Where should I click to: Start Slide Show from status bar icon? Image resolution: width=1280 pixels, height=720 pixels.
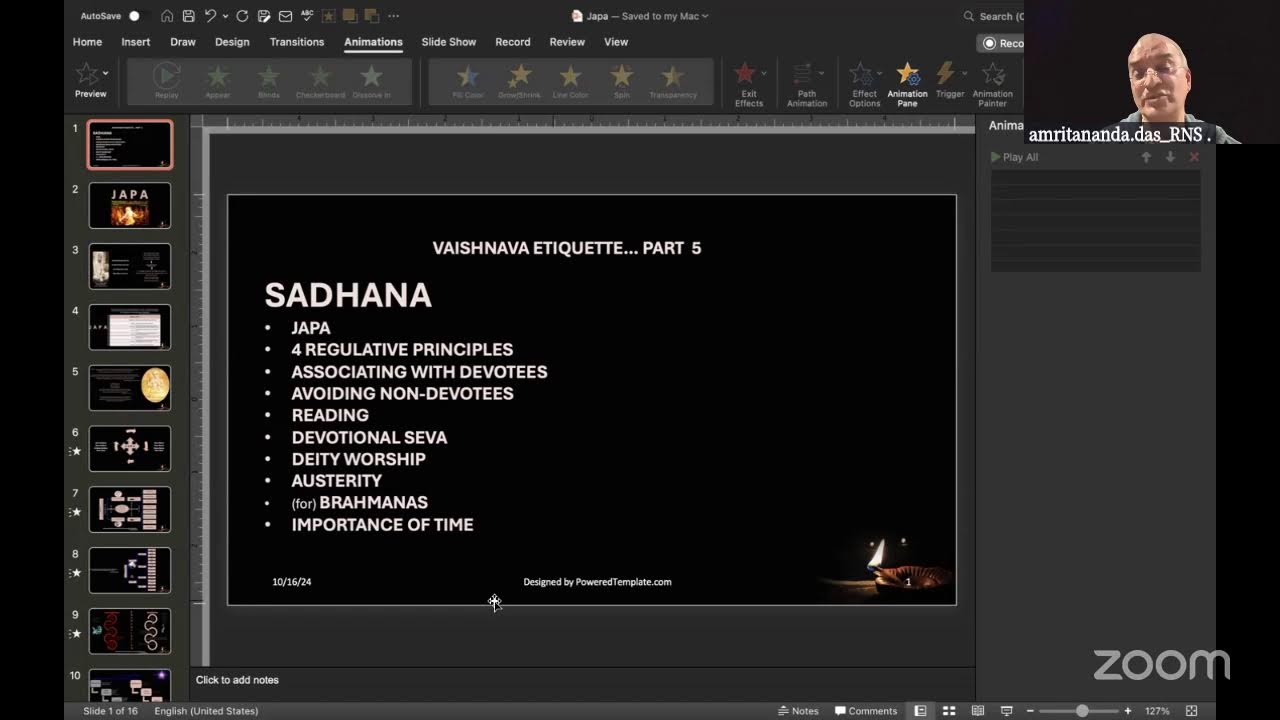1007,711
